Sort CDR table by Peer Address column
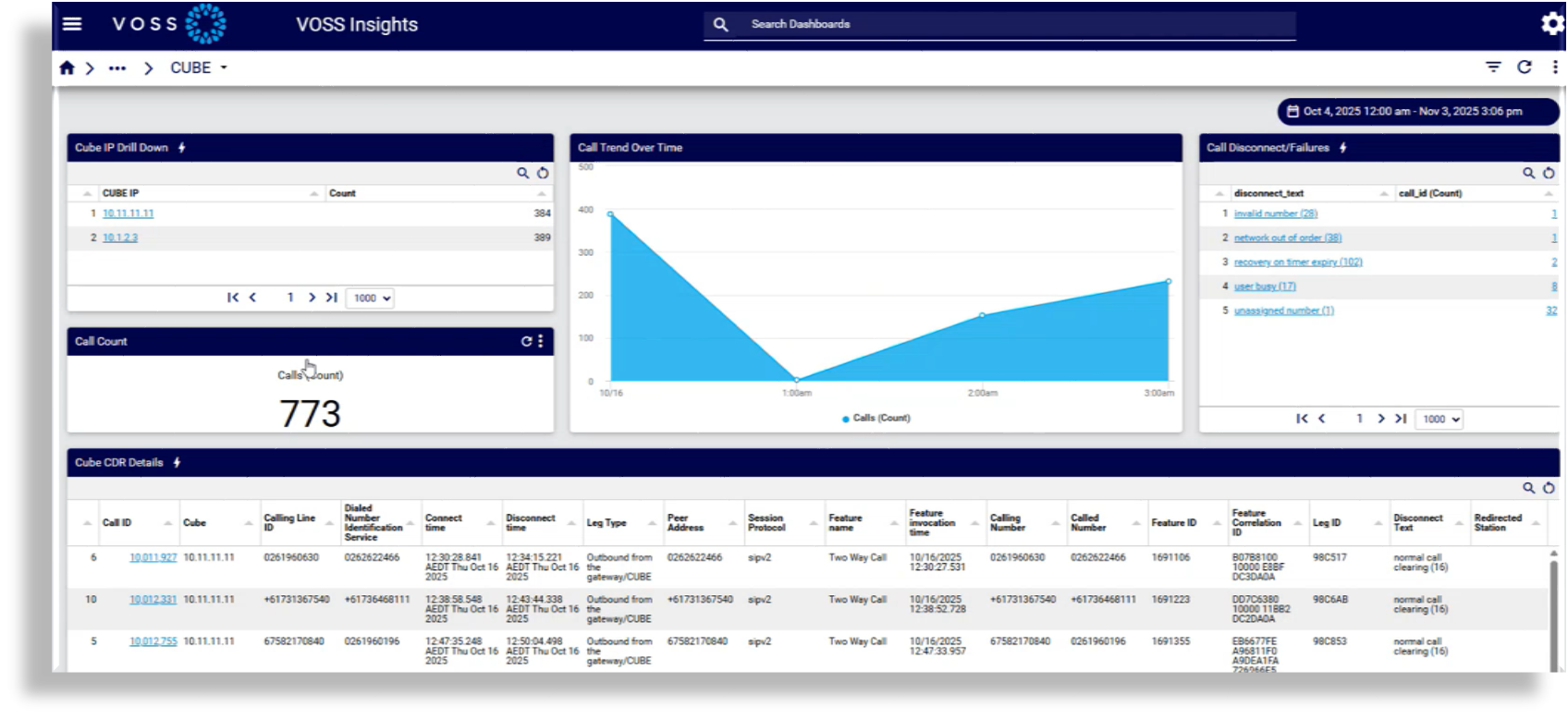 [x=685, y=523]
